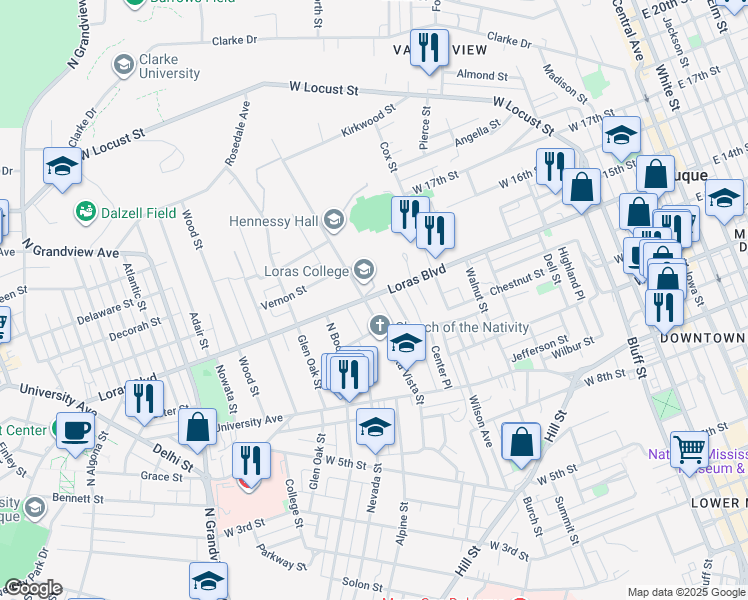Open the Google logo link
Screen dimensions: 748x600
[32, 587]
